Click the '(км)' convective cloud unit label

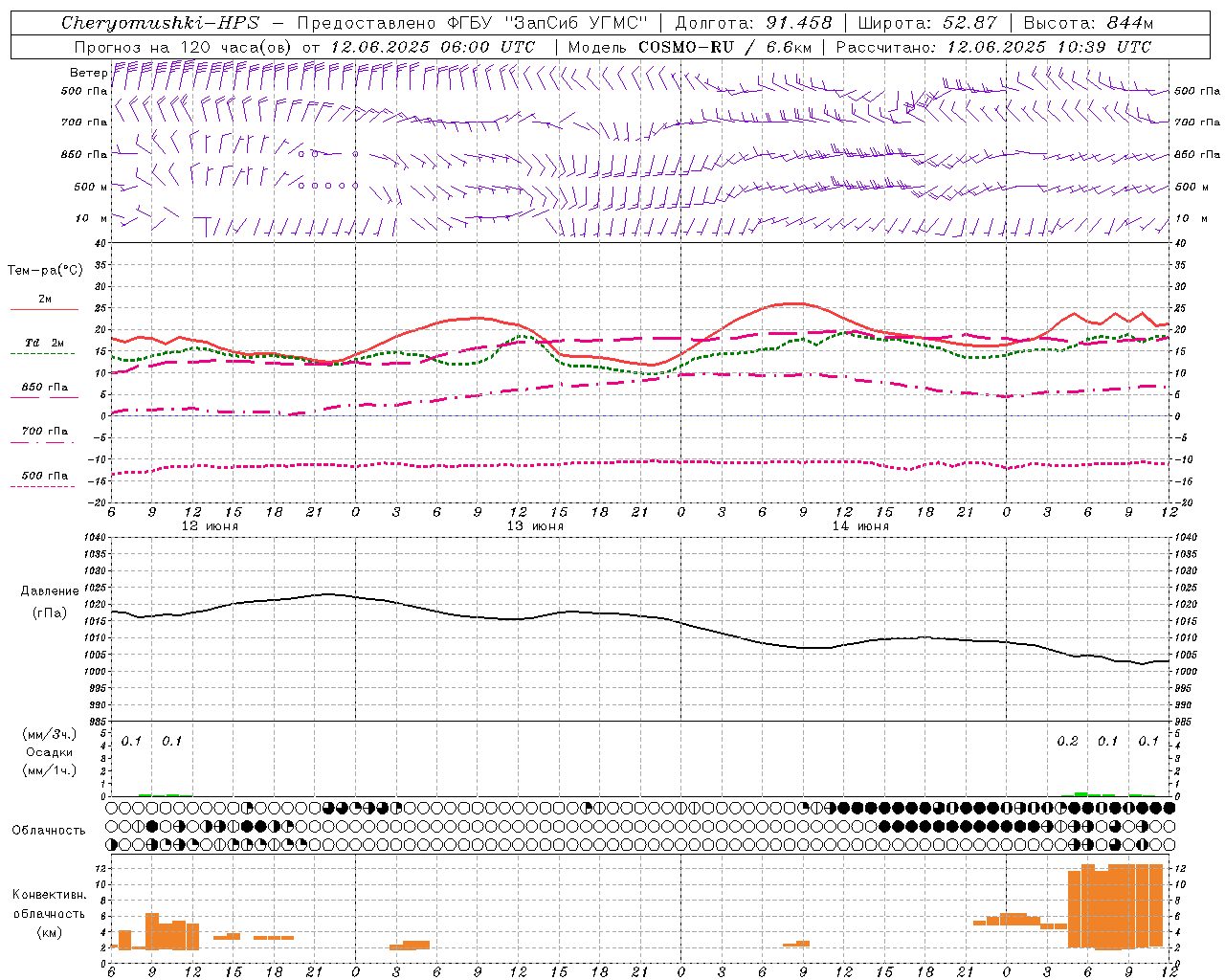[50, 931]
